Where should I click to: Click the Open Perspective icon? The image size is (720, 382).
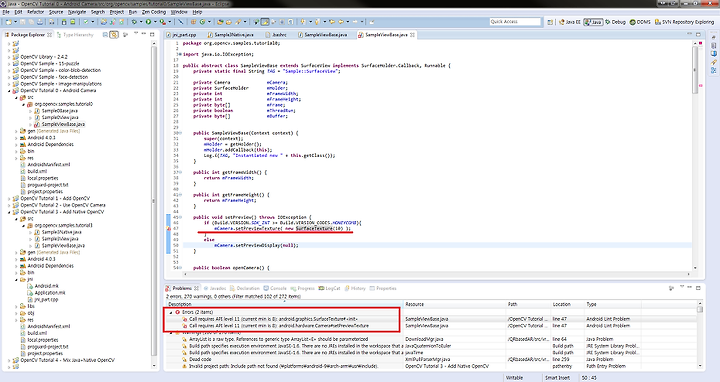(x=550, y=22)
